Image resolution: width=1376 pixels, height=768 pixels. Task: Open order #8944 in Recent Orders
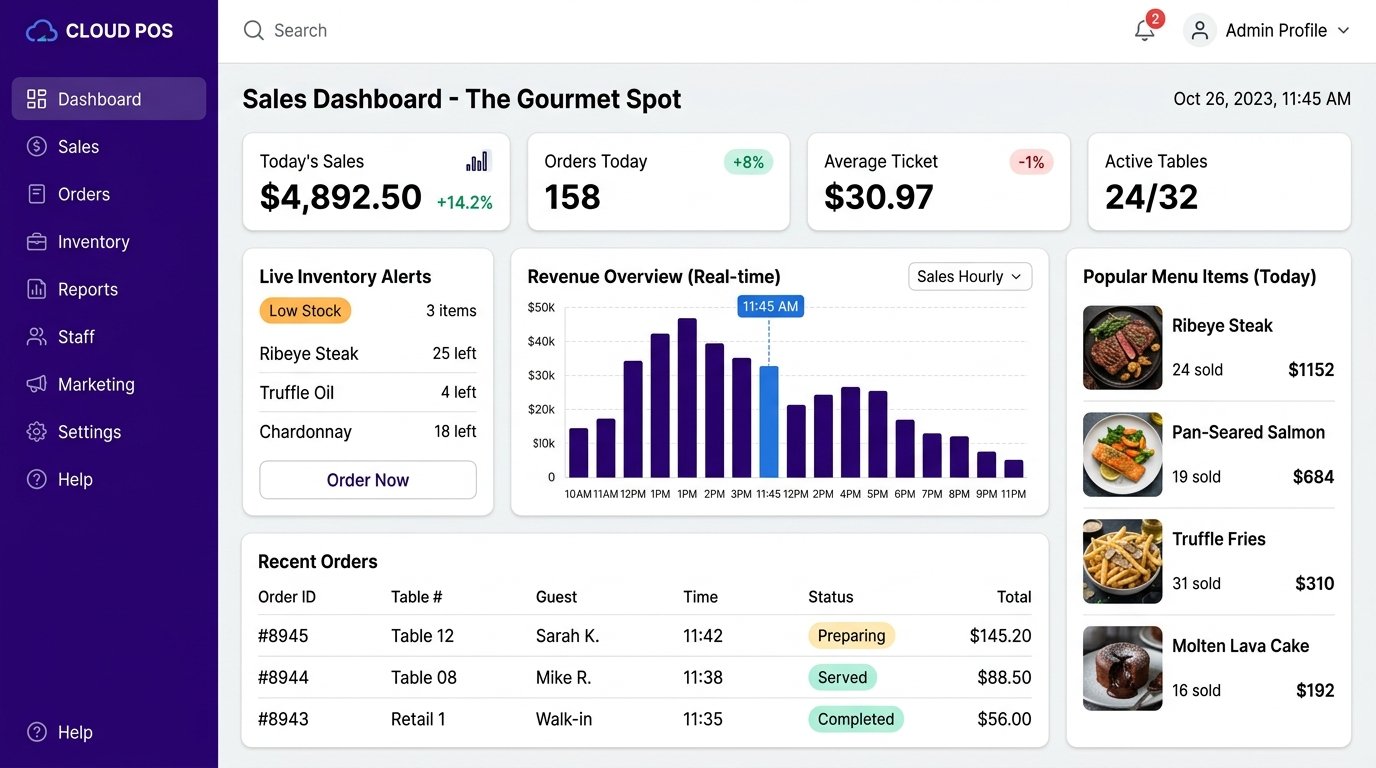pyautogui.click(x=645, y=678)
